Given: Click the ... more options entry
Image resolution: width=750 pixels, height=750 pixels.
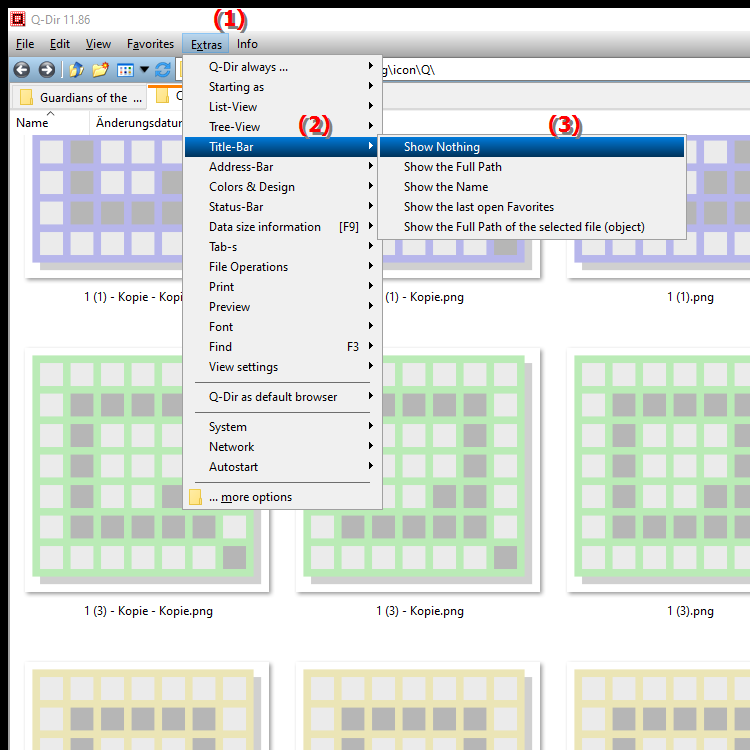Looking at the screenshot, I should coord(283,497).
